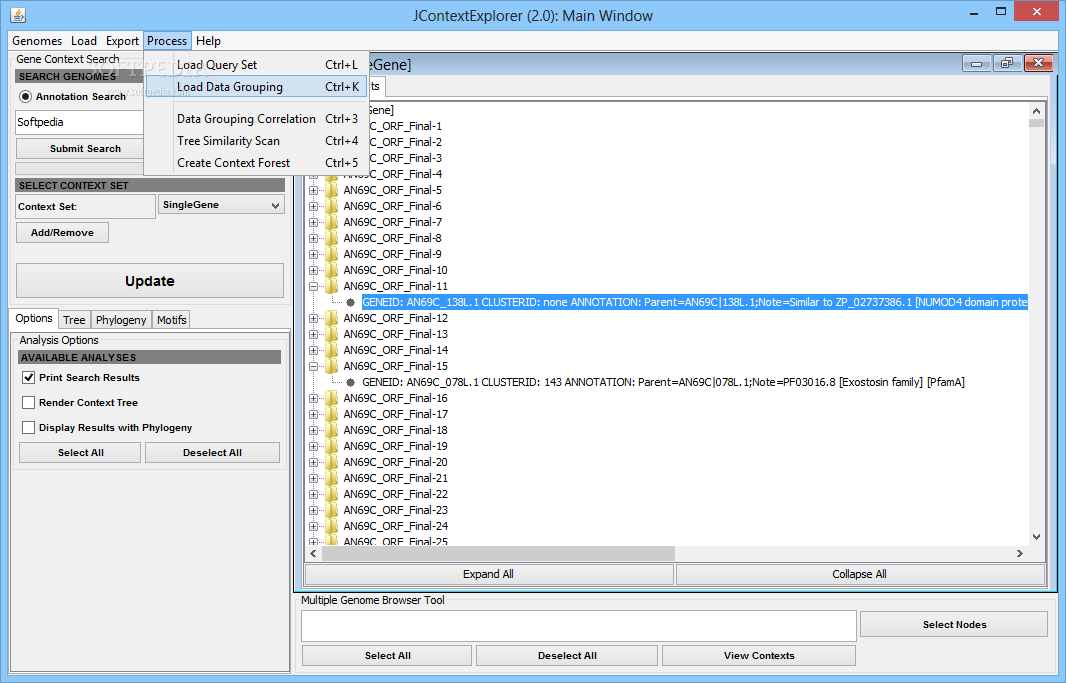Open the SingleGene context set dropdown
Viewport: 1066px width, 683px height.
pos(221,205)
